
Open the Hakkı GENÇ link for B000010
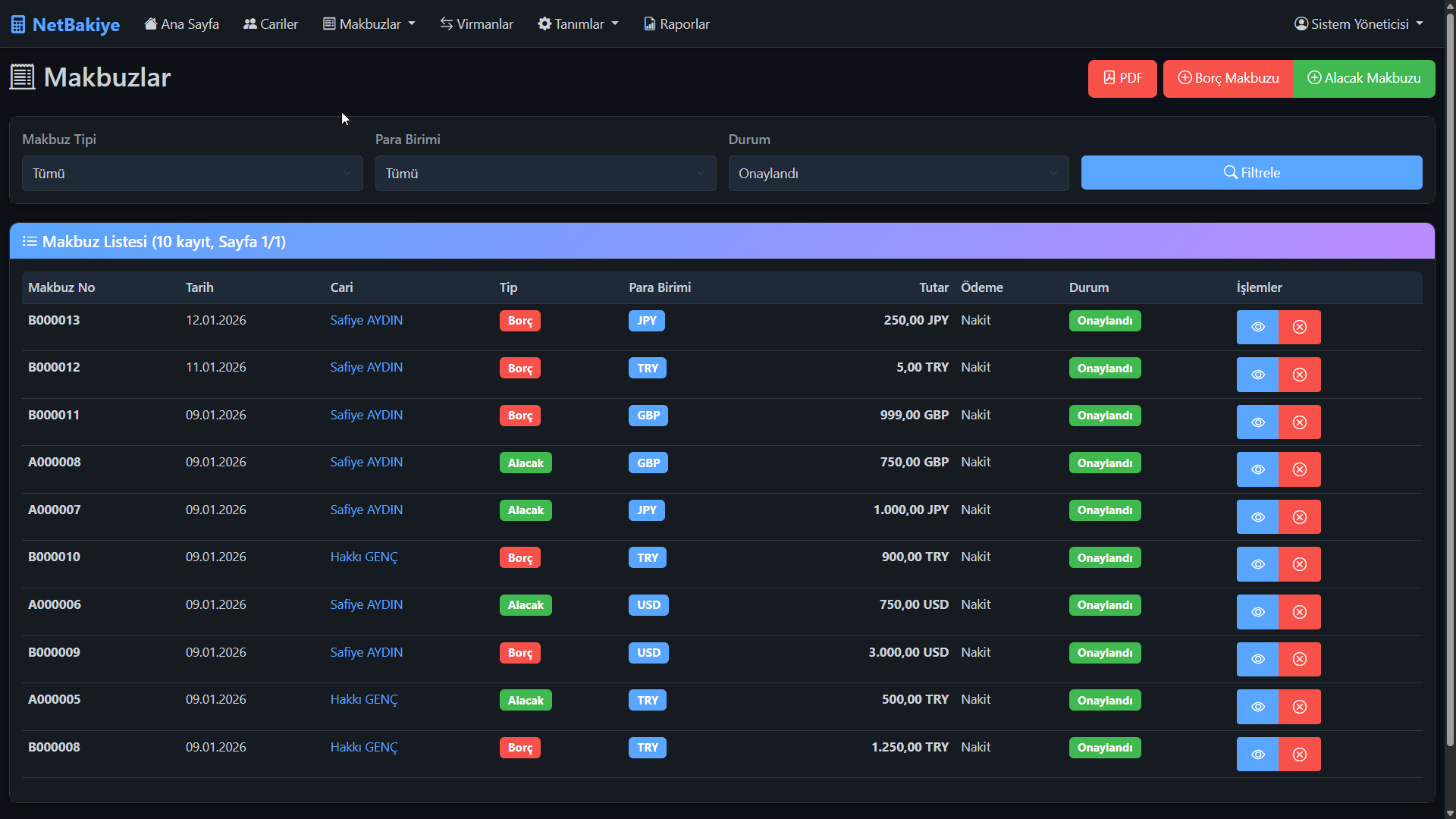click(x=363, y=557)
